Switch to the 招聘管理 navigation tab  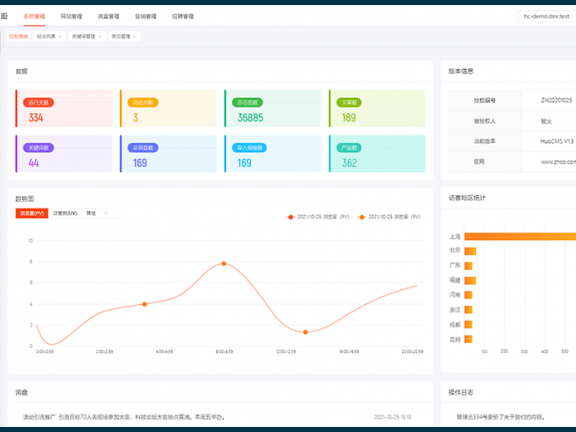pyautogui.click(x=183, y=16)
